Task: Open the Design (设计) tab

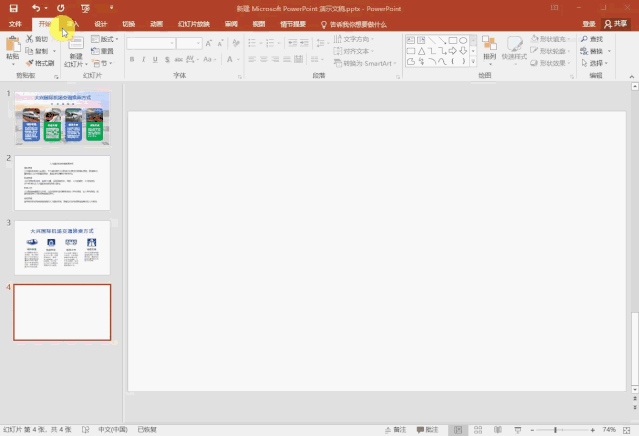Action: 101,24
